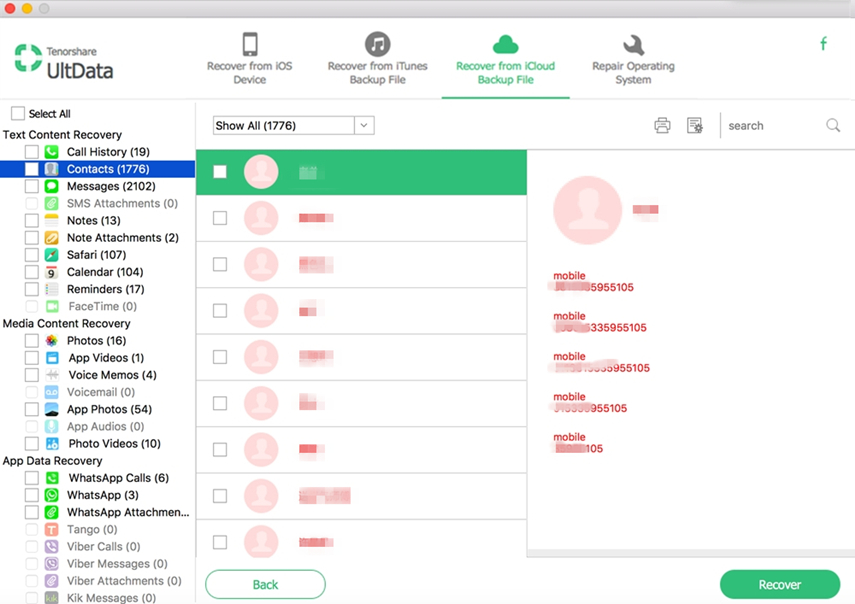855x604 pixels.
Task: Check the Call History (19) checkbox
Action: point(32,152)
